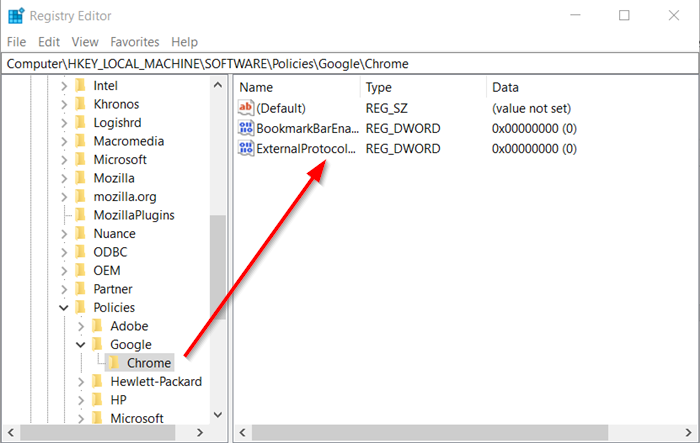Open the Help menu
The width and height of the screenshot is (700, 443).
184,42
